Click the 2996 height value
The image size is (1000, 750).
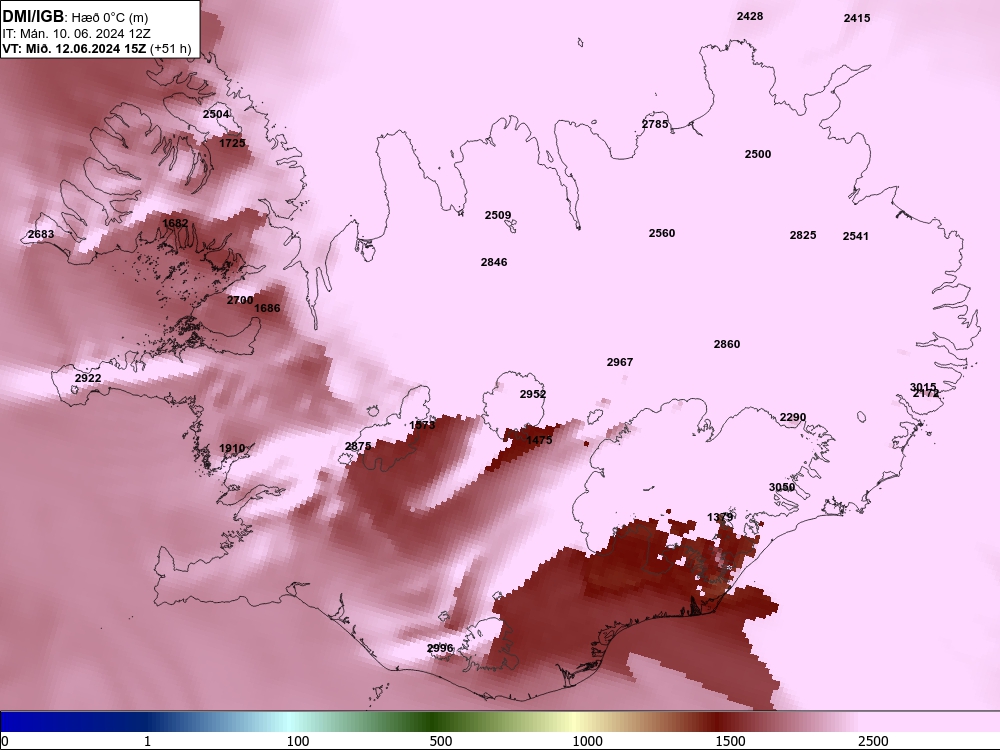[x=439, y=648]
